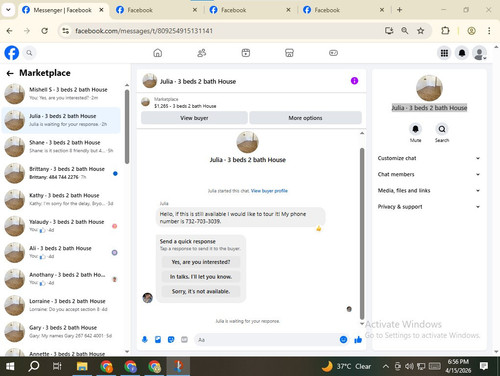Open the Anothany conversation
Image resolution: width=500 pixels, height=376 pixels.
click(x=61, y=279)
